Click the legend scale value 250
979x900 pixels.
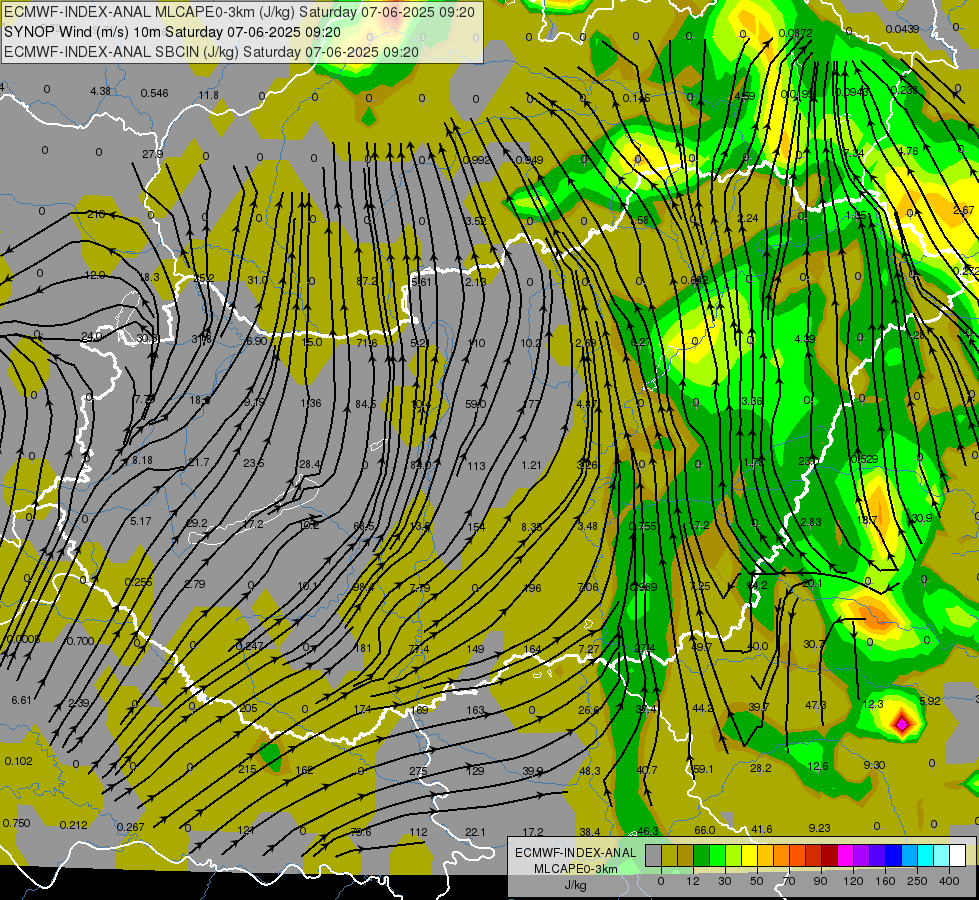917,881
